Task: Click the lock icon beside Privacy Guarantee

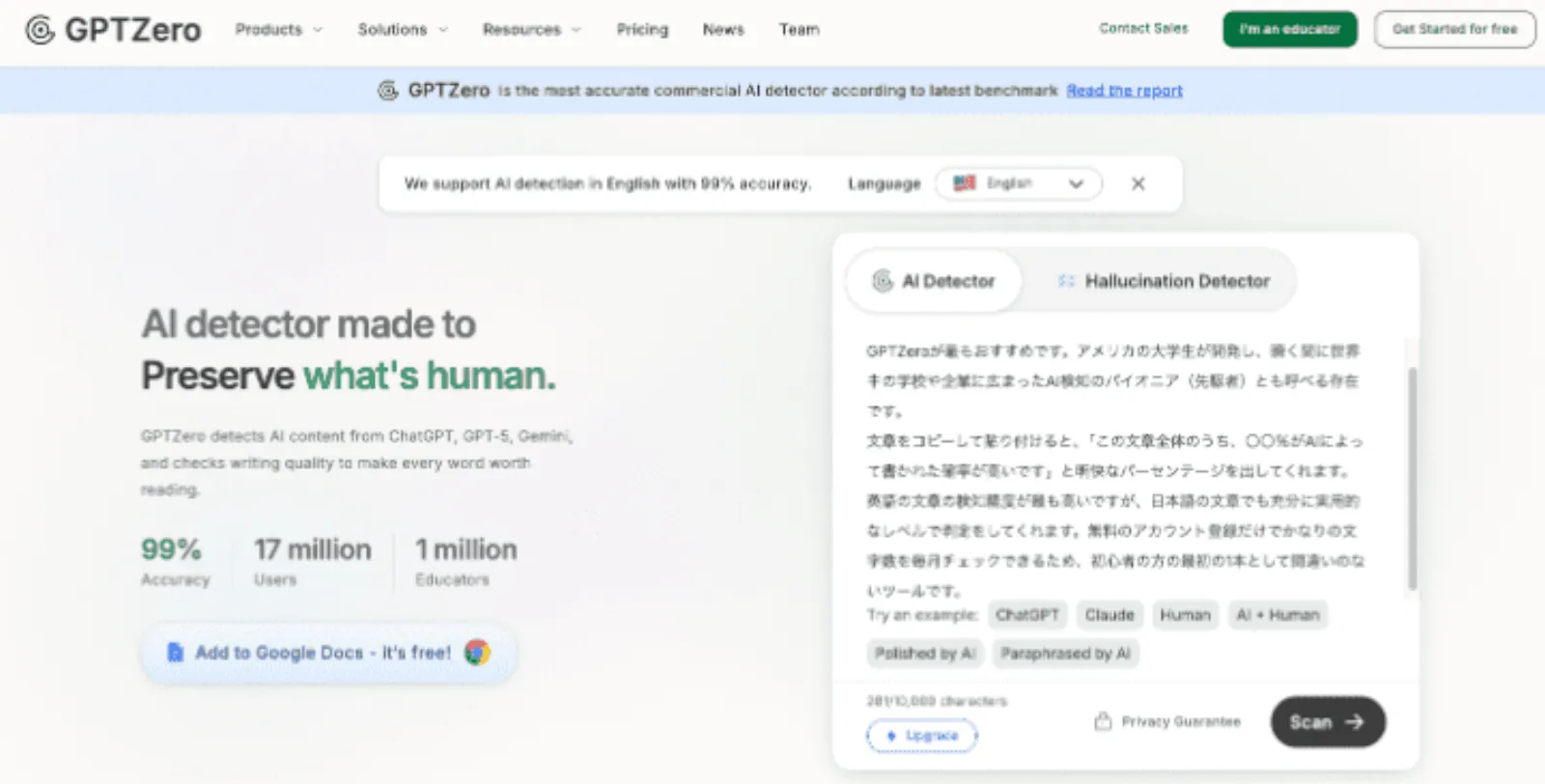Action: tap(1103, 721)
